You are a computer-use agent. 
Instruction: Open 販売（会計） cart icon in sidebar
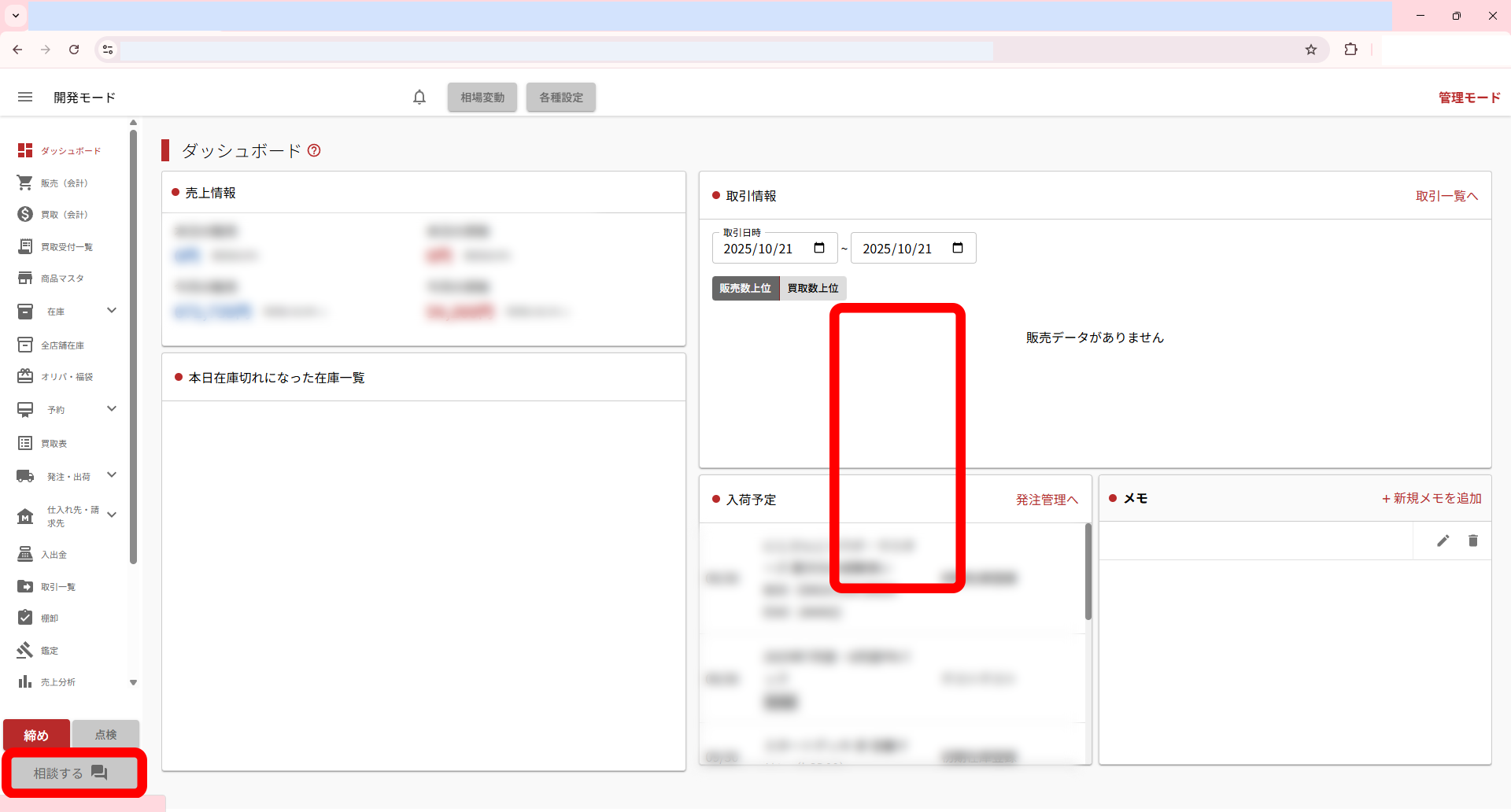[x=25, y=183]
